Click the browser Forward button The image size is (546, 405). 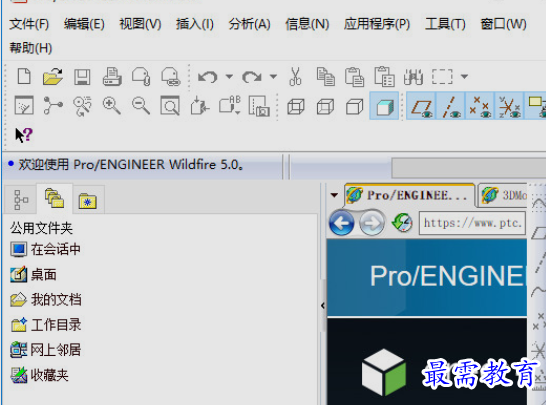pos(372,222)
